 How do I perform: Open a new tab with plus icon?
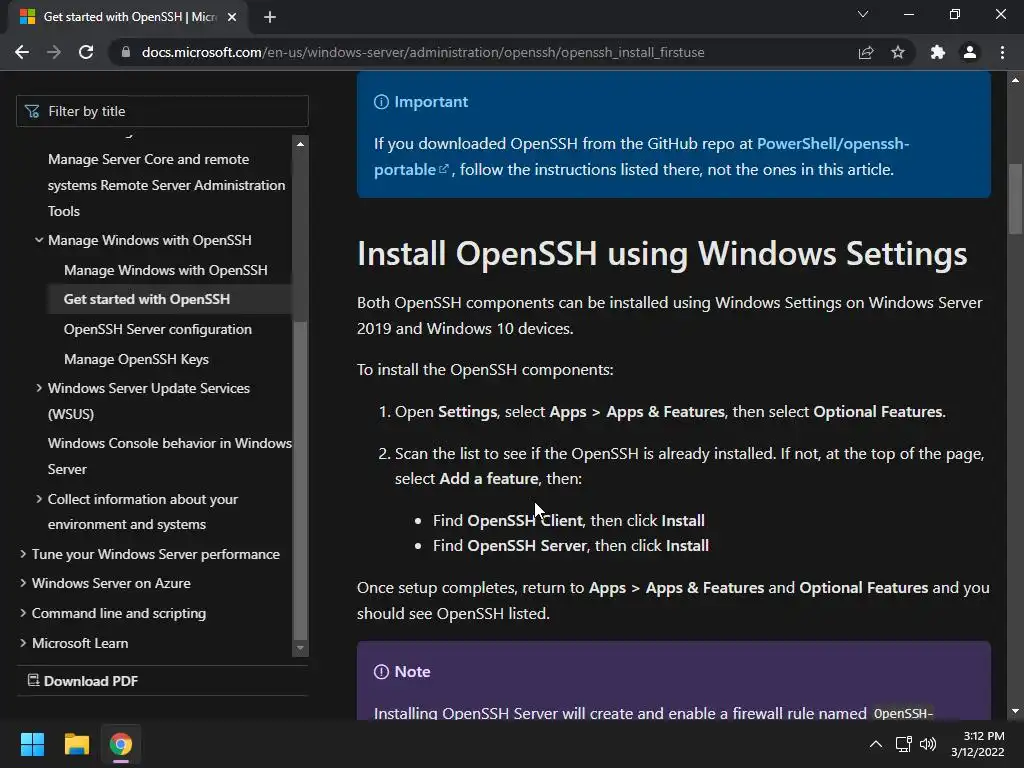270,16
